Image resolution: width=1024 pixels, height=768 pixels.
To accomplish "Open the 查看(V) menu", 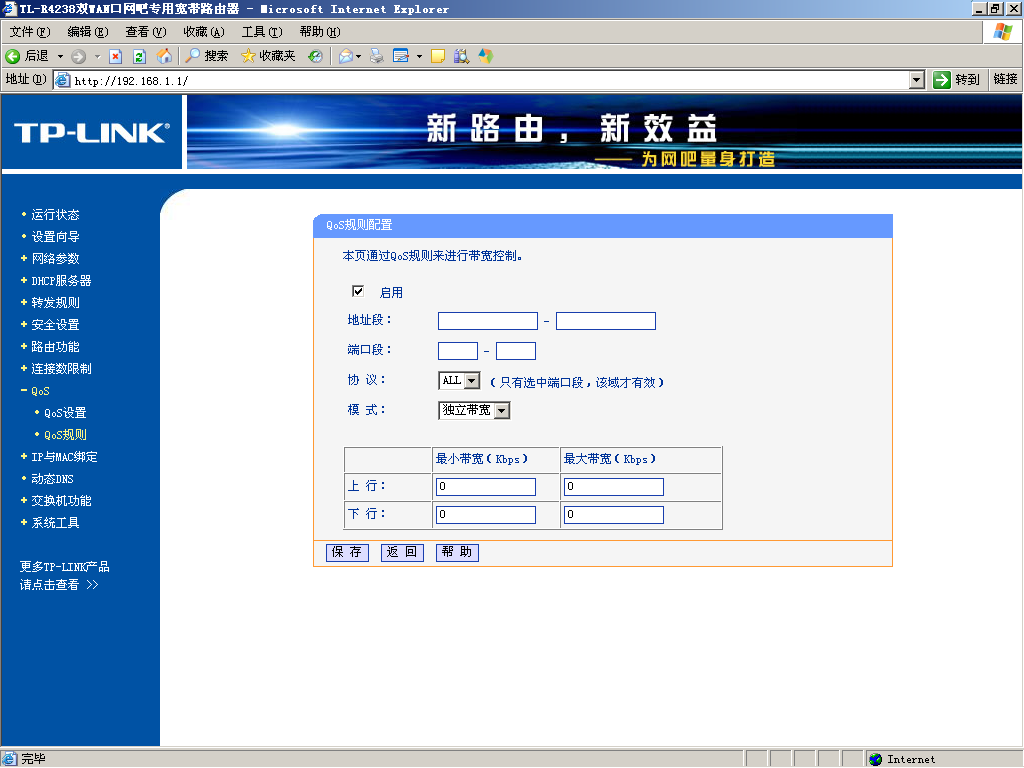I will tap(146, 32).
